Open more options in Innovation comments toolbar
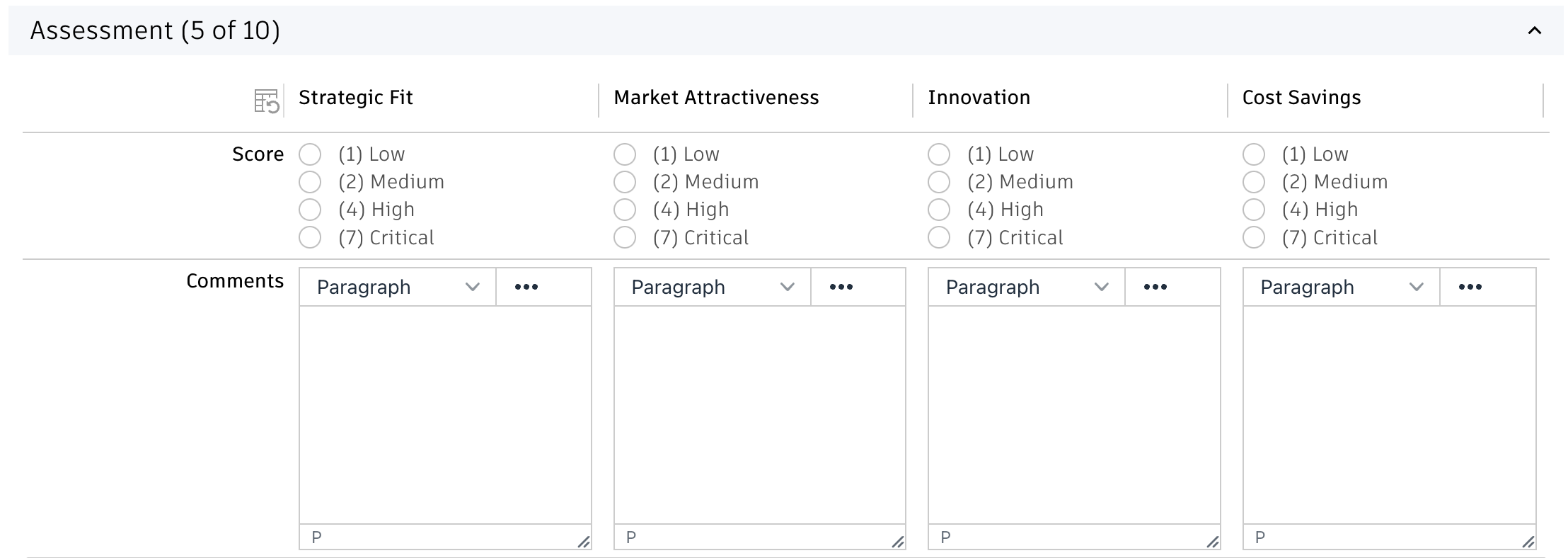The width and height of the screenshot is (1568, 558). click(x=1155, y=287)
